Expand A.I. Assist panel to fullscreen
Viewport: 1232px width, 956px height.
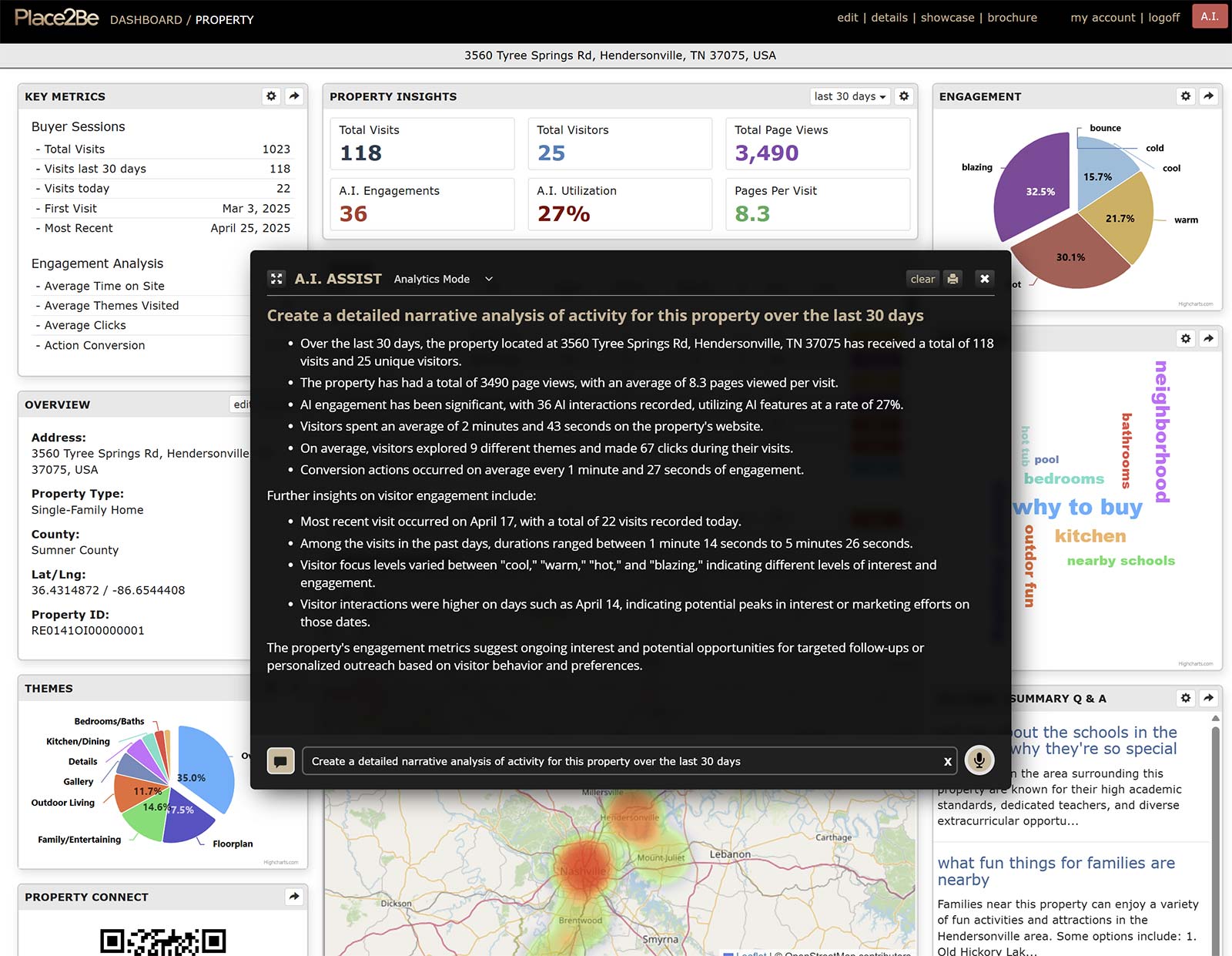[x=276, y=279]
